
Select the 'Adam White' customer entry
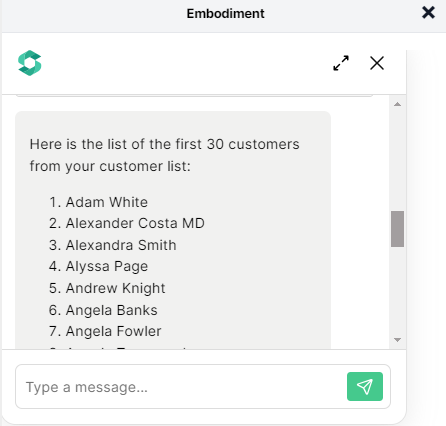click(107, 202)
